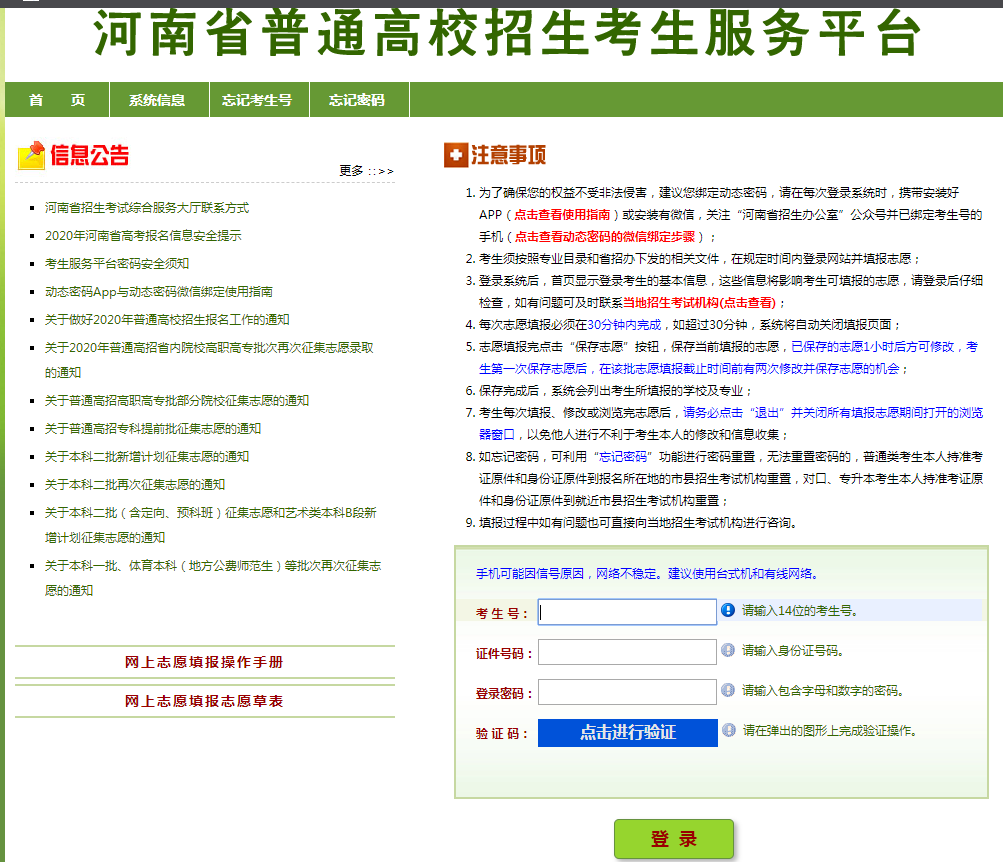Click the envelope icon beside 信息公告

[x=29, y=152]
